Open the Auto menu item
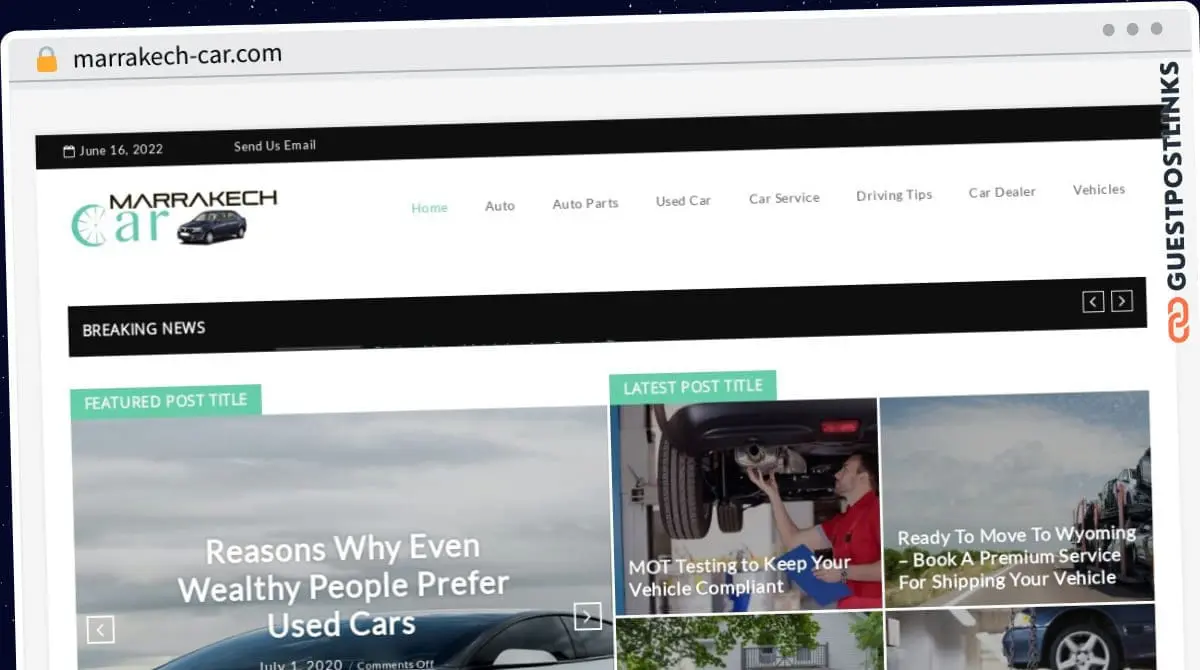 point(500,206)
